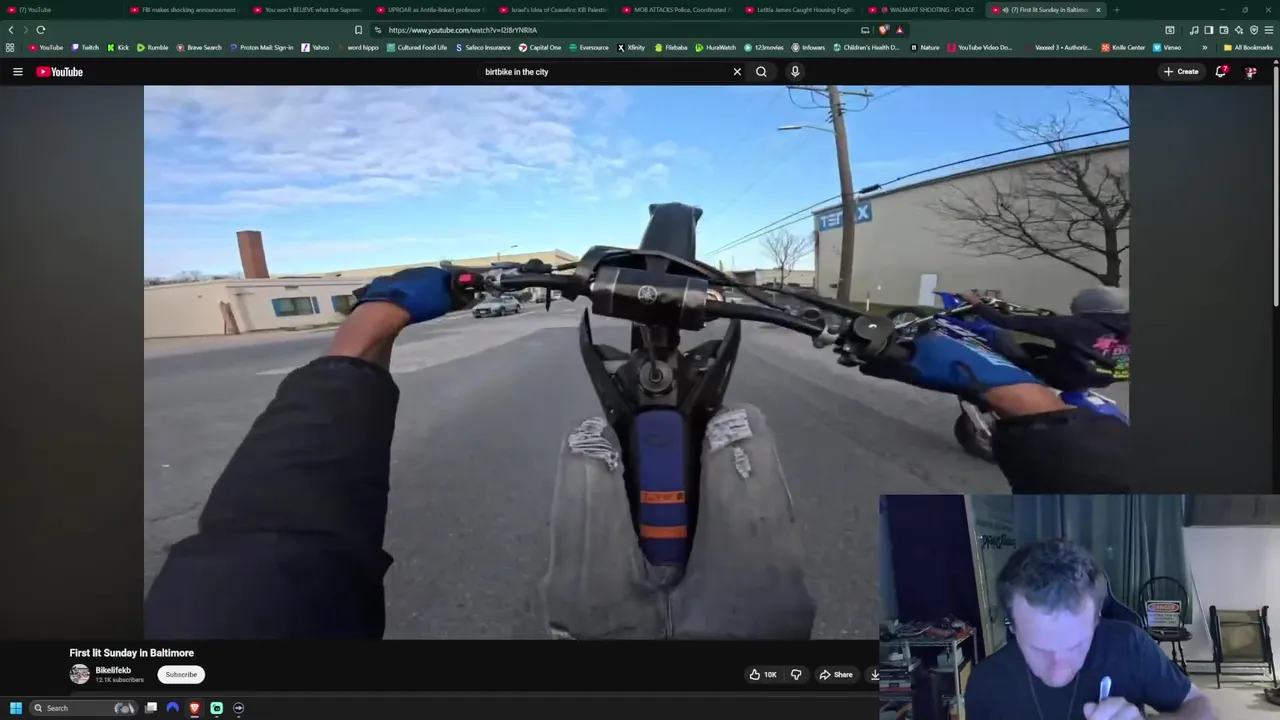Screen dimensions: 1280x720
Task: Open the apps grid in bookmarks bar
Action: pyautogui.click(x=10, y=47)
